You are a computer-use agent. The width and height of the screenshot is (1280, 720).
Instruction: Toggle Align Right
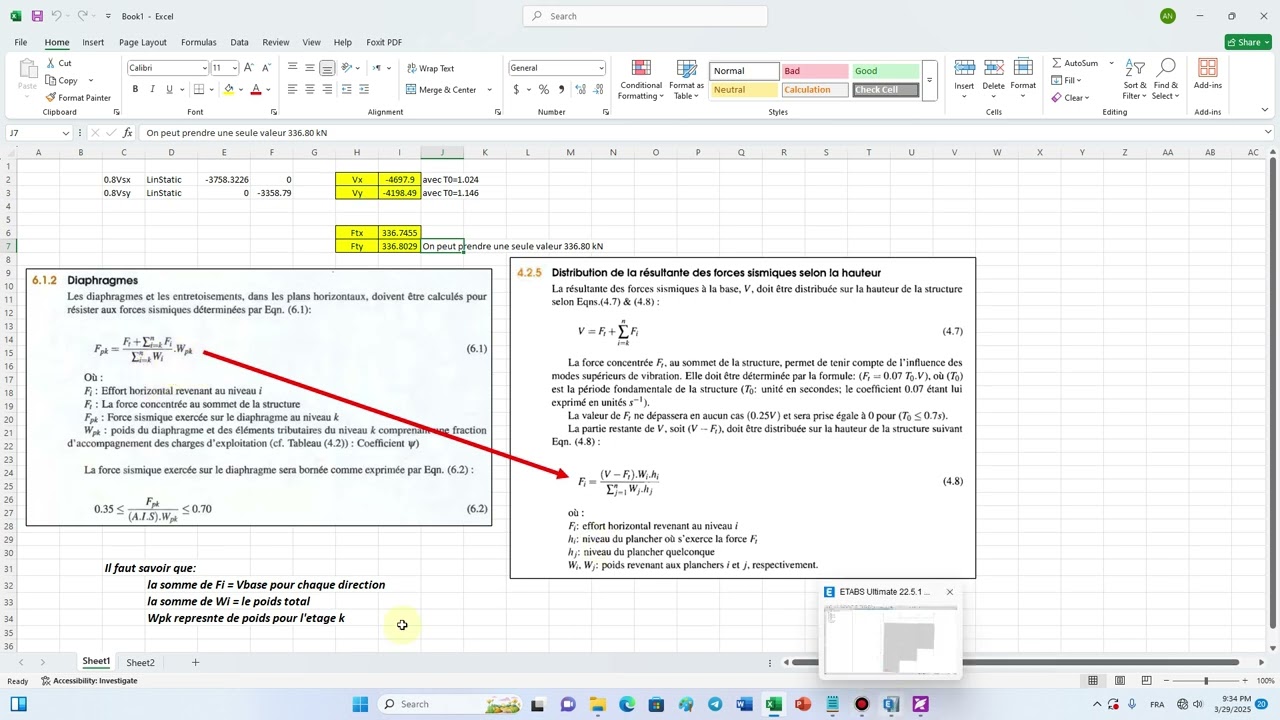[x=327, y=89]
